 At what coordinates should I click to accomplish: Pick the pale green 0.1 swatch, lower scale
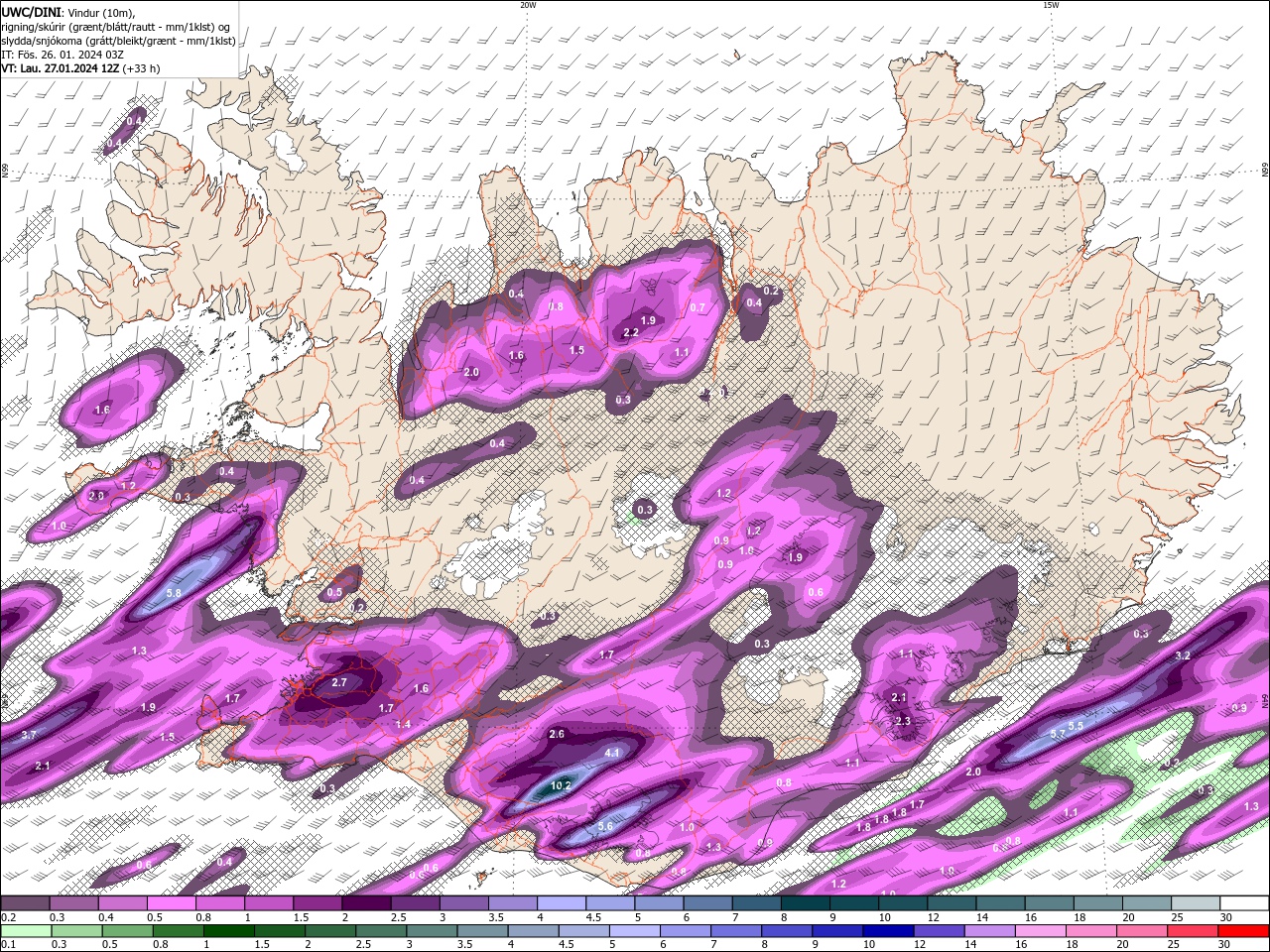click(26, 931)
